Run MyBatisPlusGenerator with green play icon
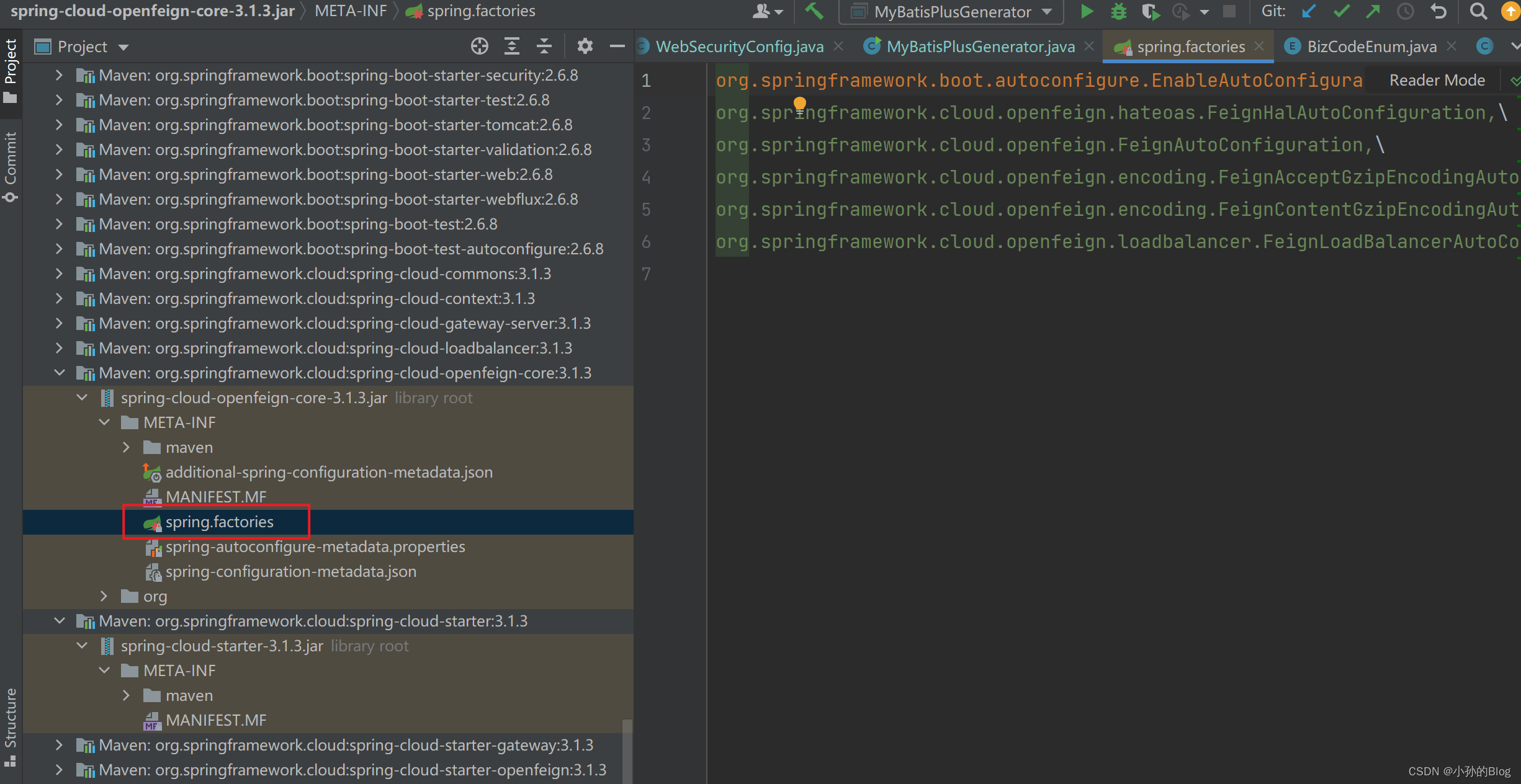The image size is (1521, 784). pos(1087,11)
